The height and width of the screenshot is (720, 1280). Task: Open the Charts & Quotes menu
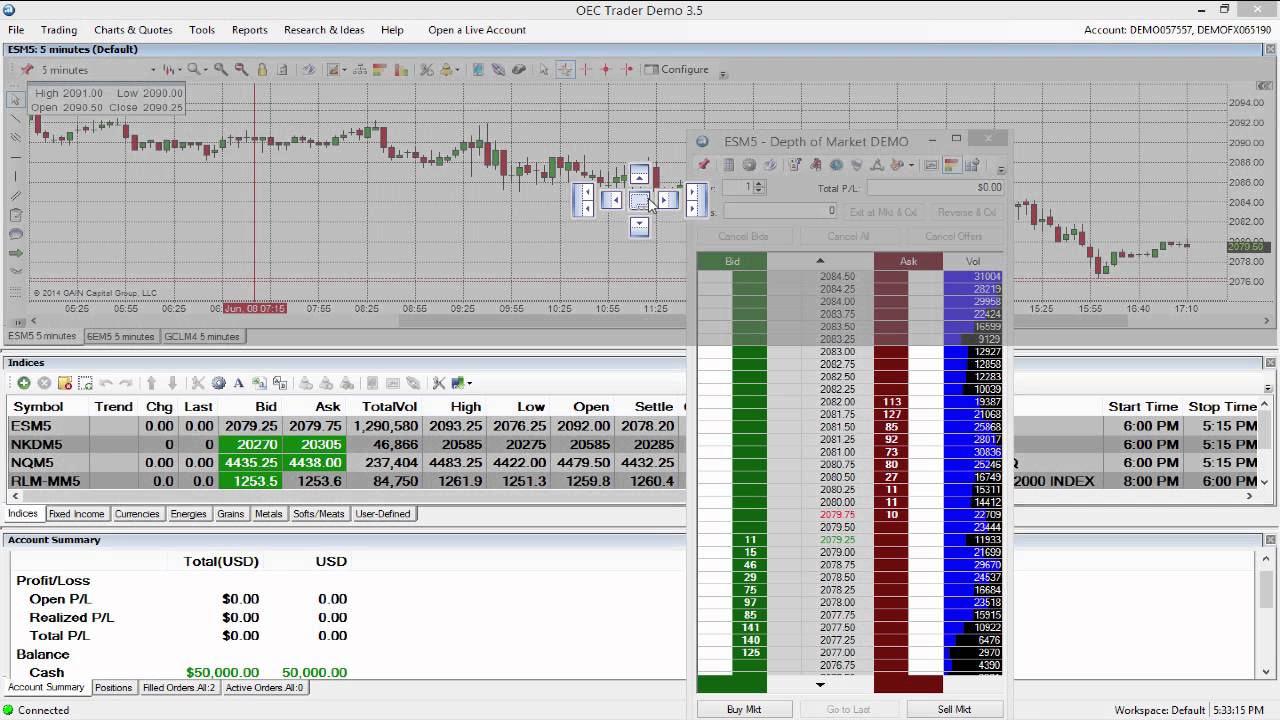(133, 29)
